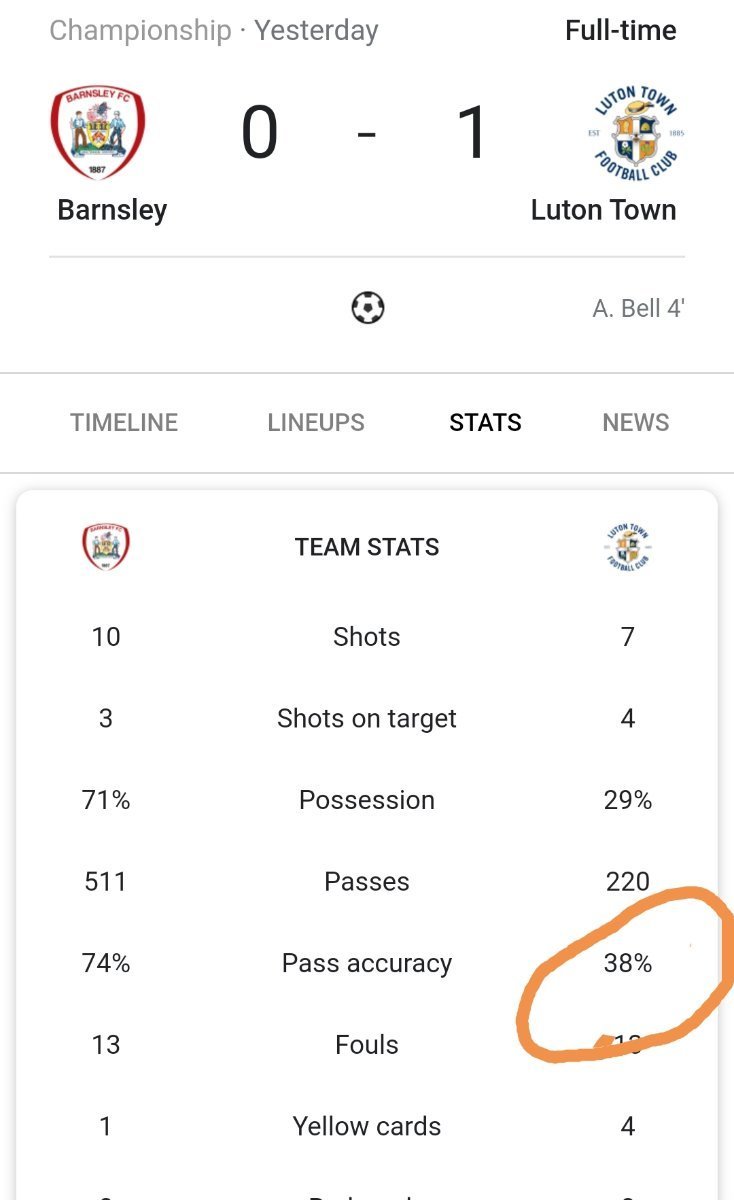Click the small Barnsley crest in Team Stats
The height and width of the screenshot is (1200, 734).
106,547
